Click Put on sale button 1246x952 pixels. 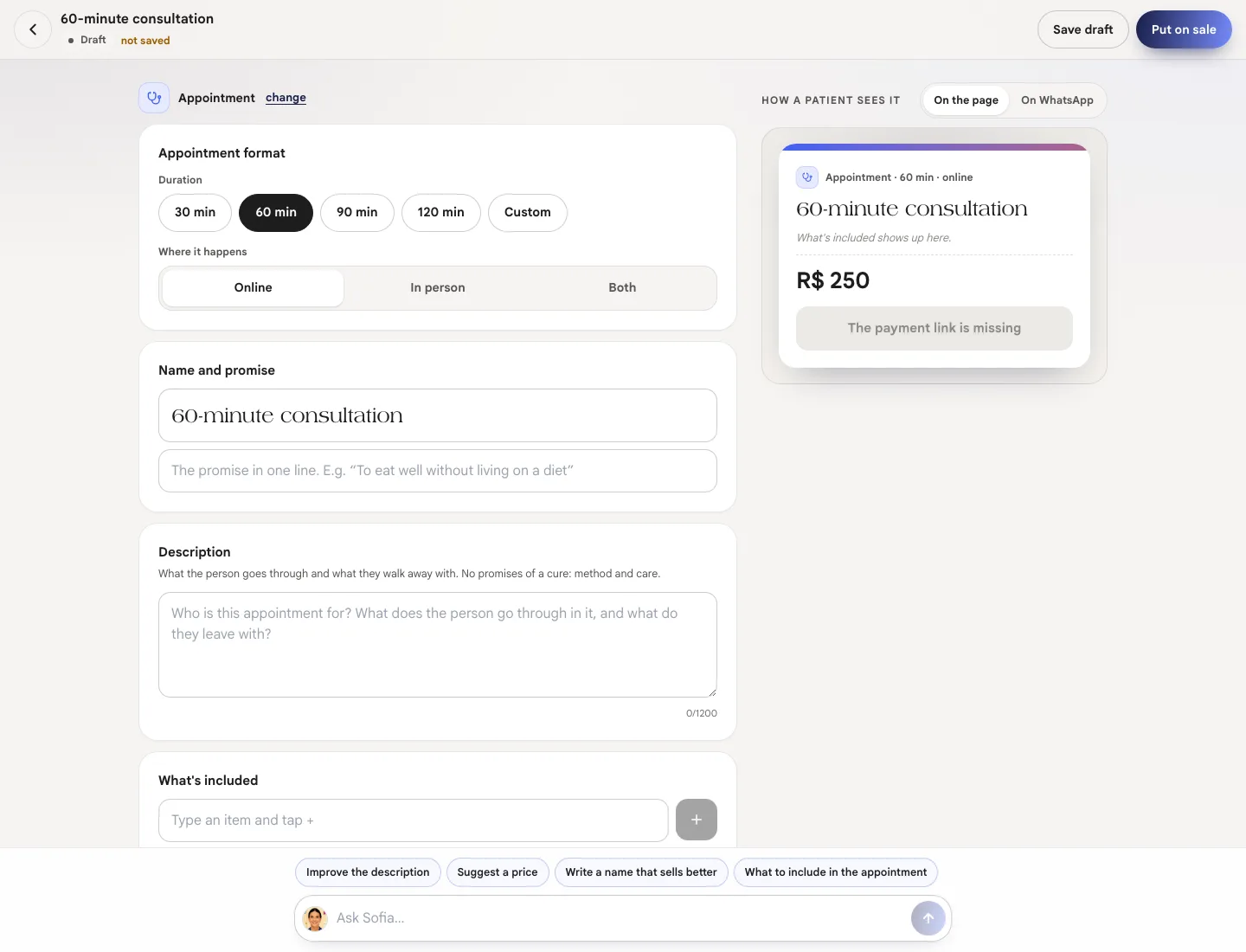coord(1184,29)
